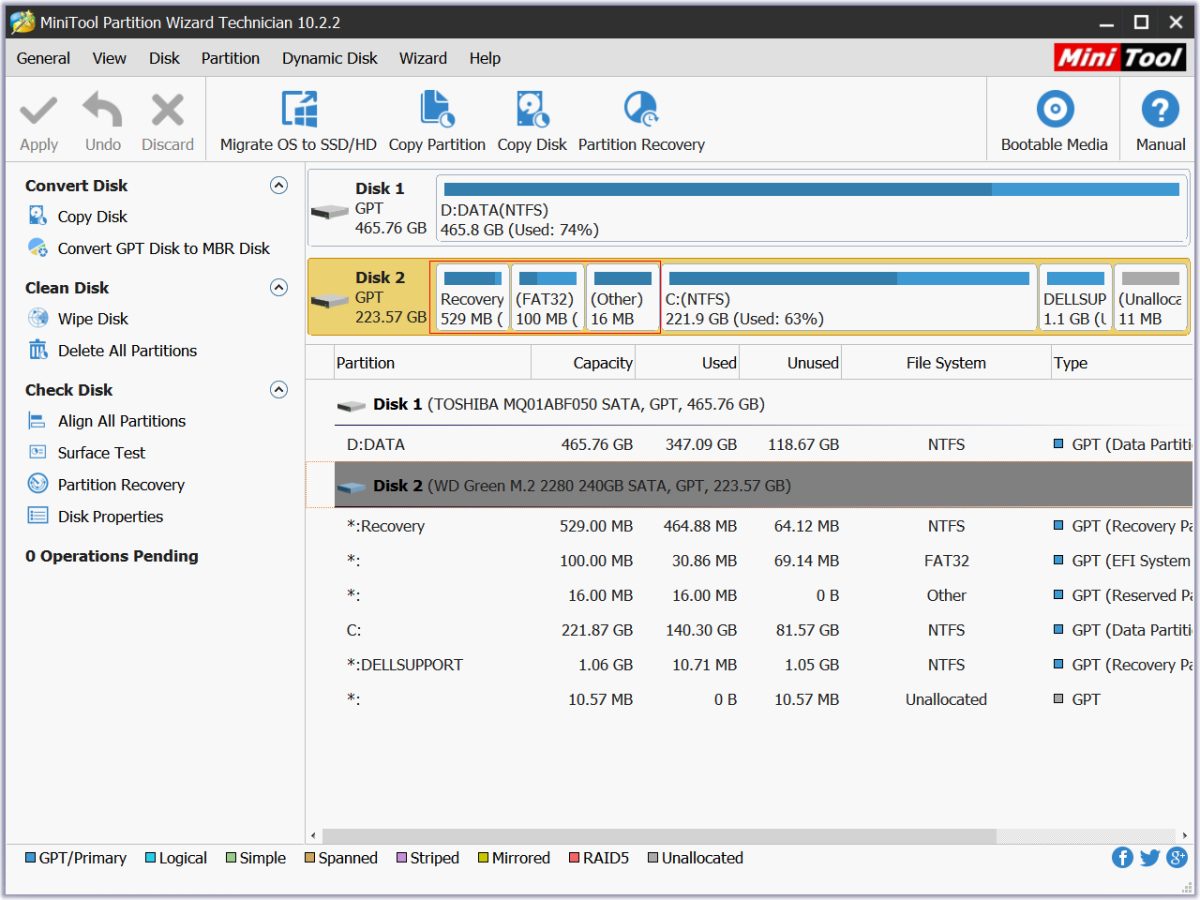Start Partition Recovery from the toolbar

641,110
